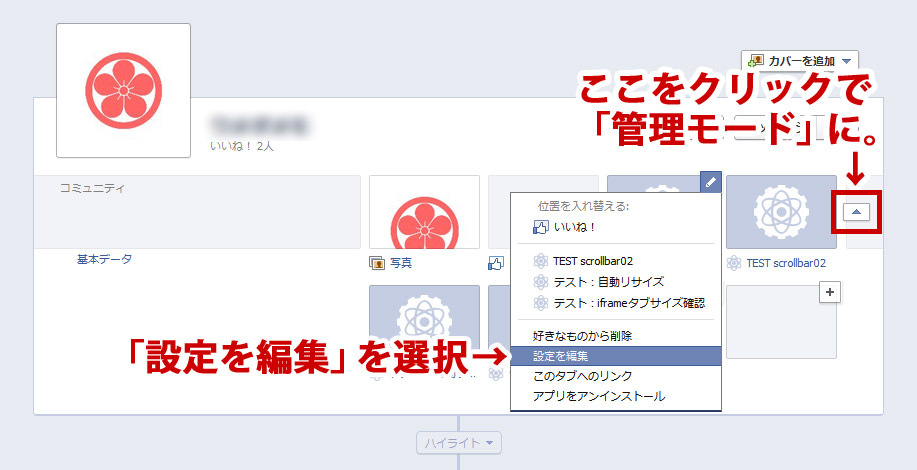The height and width of the screenshot is (470, 917).
Task: Click the コミュニティ category text
Action: pyautogui.click(x=92, y=188)
